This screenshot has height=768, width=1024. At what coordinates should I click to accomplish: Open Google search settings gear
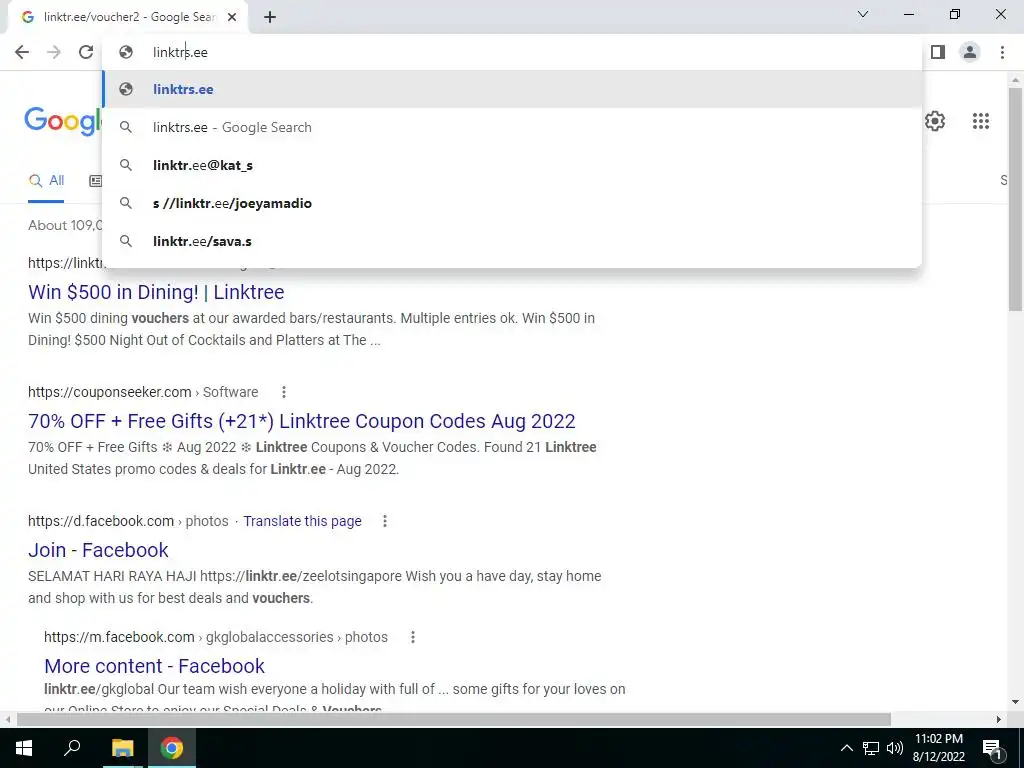click(935, 121)
